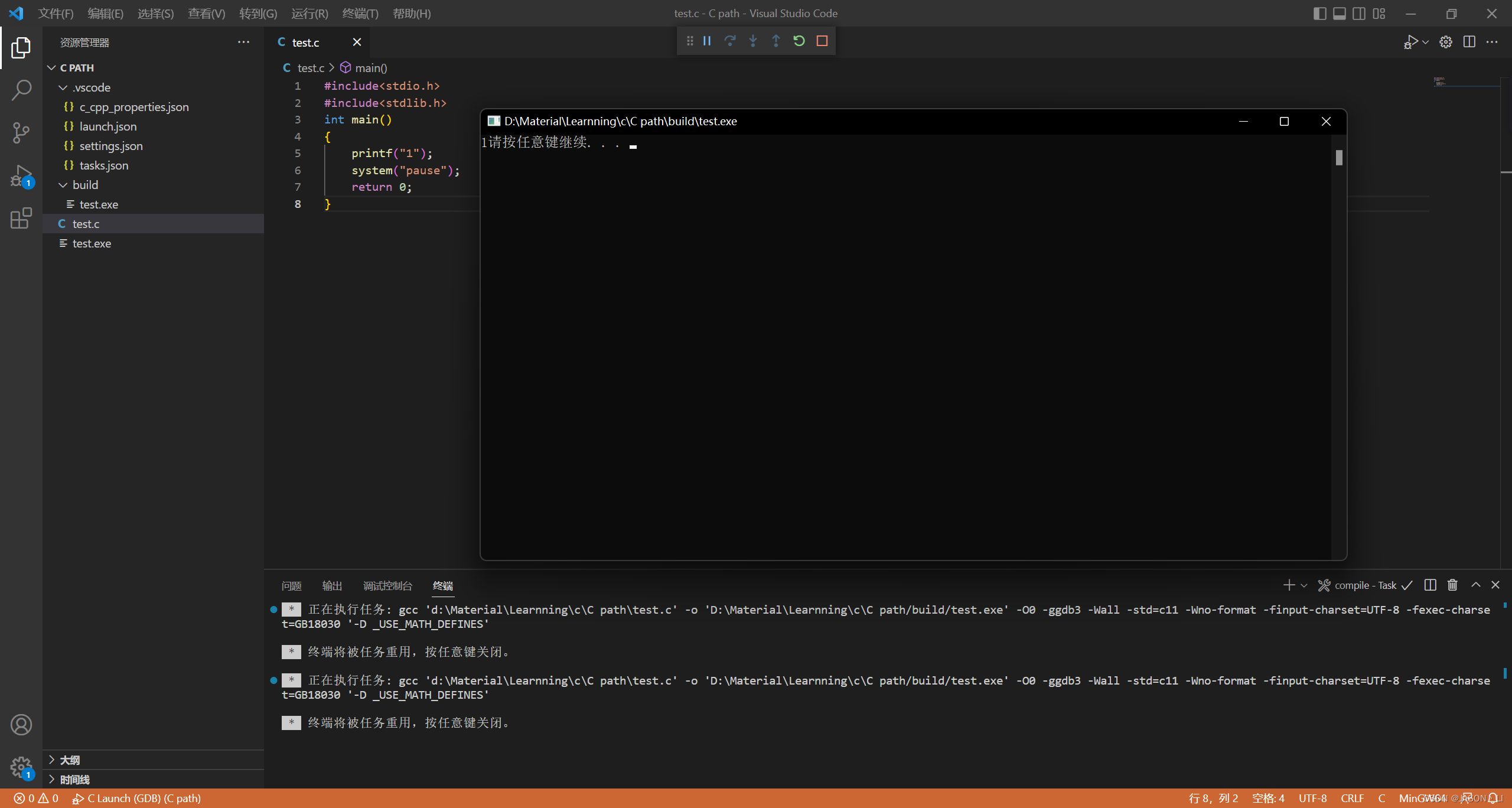
Task: Open the Search view
Action: click(x=21, y=90)
